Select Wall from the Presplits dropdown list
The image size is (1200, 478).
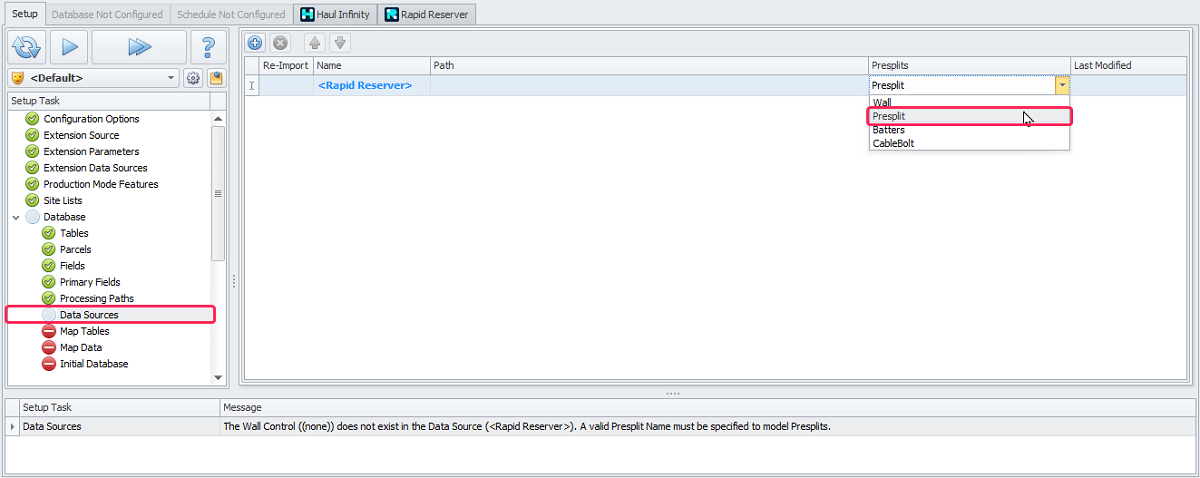click(969, 102)
